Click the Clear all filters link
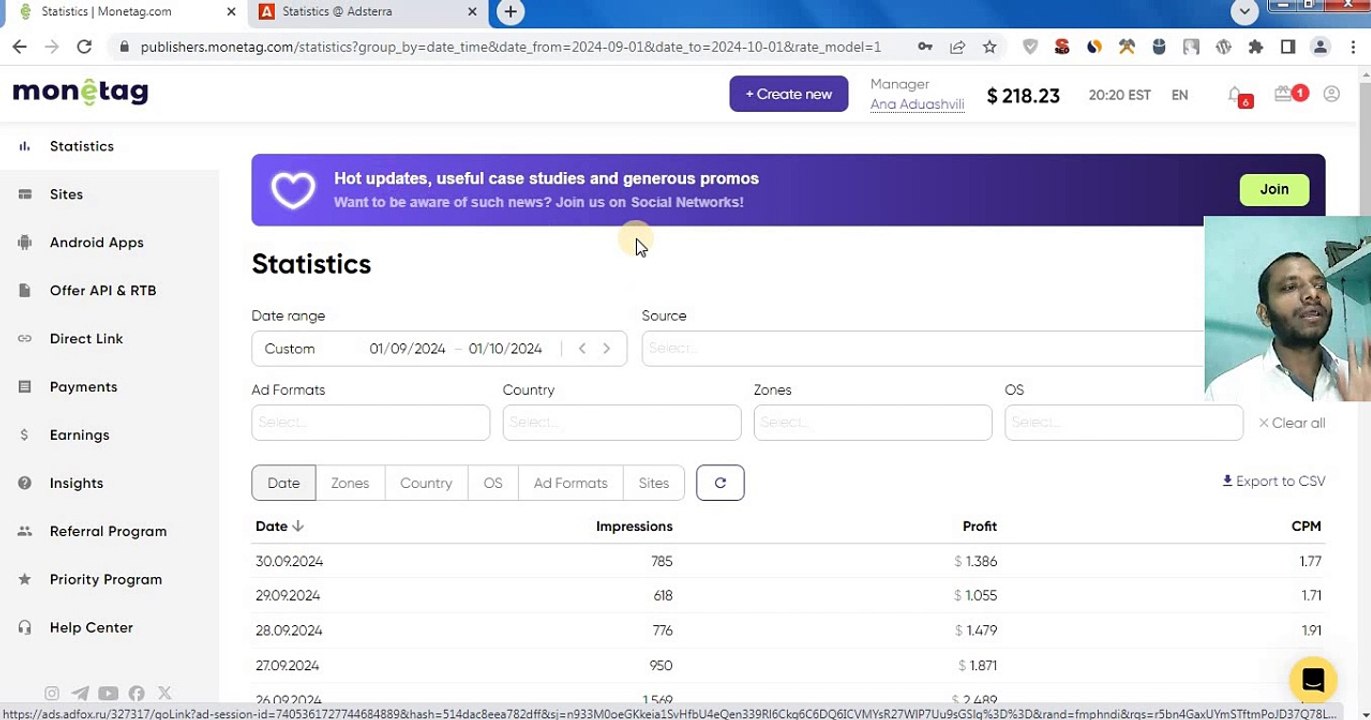The image size is (1371, 720). (x=1292, y=423)
